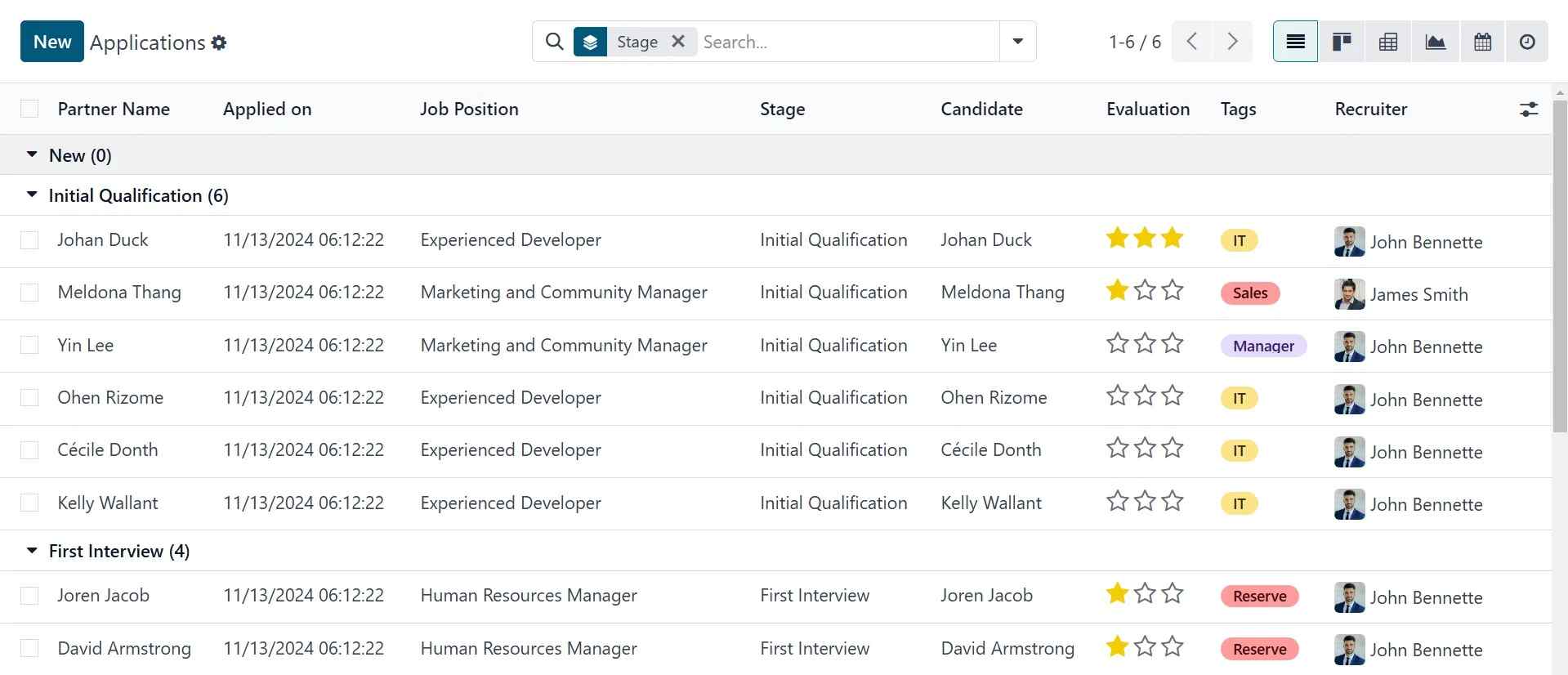1568x675 pixels.
Task: Sort by Evaluation column header
Action: pos(1147,110)
